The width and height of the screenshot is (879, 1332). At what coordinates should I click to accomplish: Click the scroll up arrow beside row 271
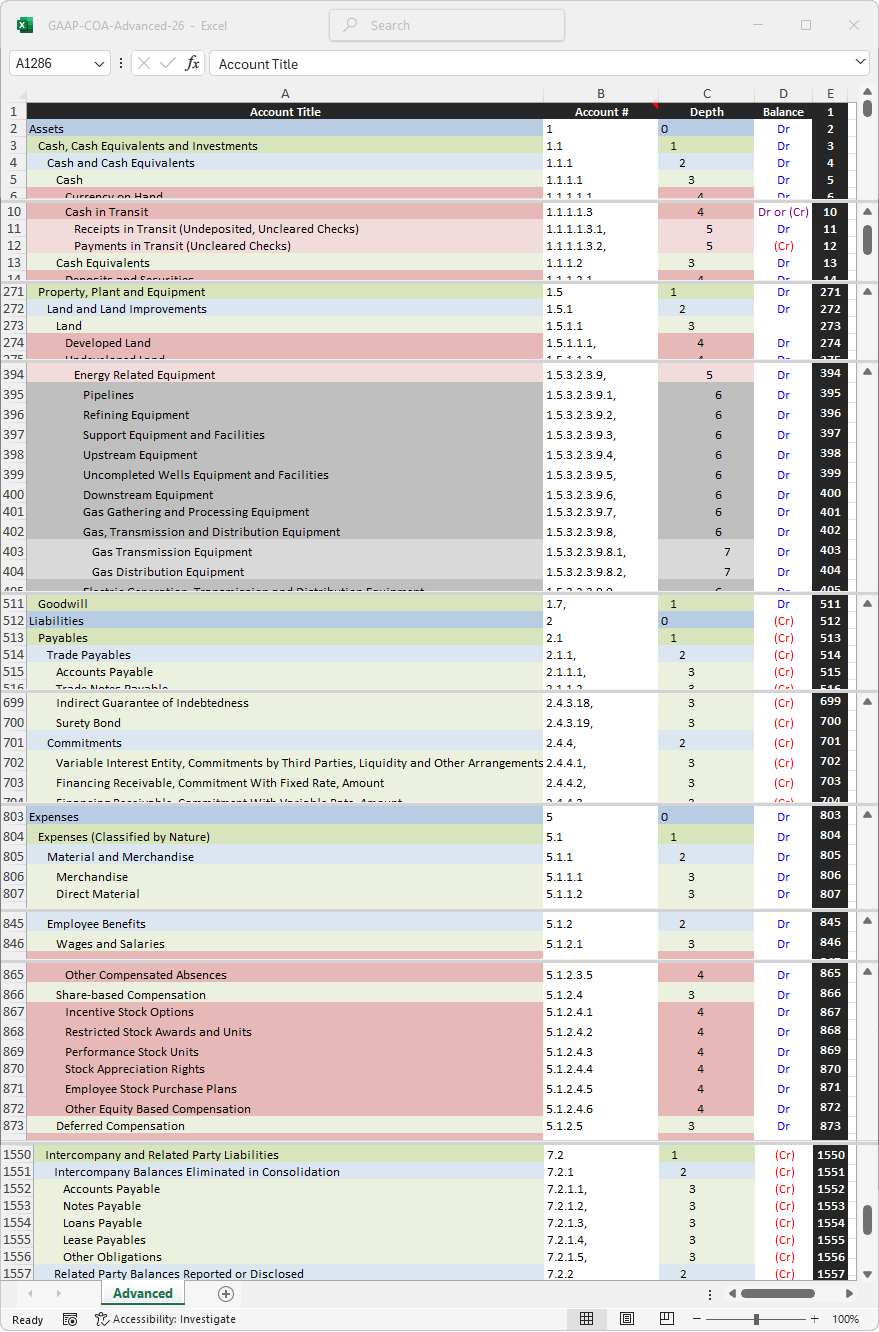(867, 292)
